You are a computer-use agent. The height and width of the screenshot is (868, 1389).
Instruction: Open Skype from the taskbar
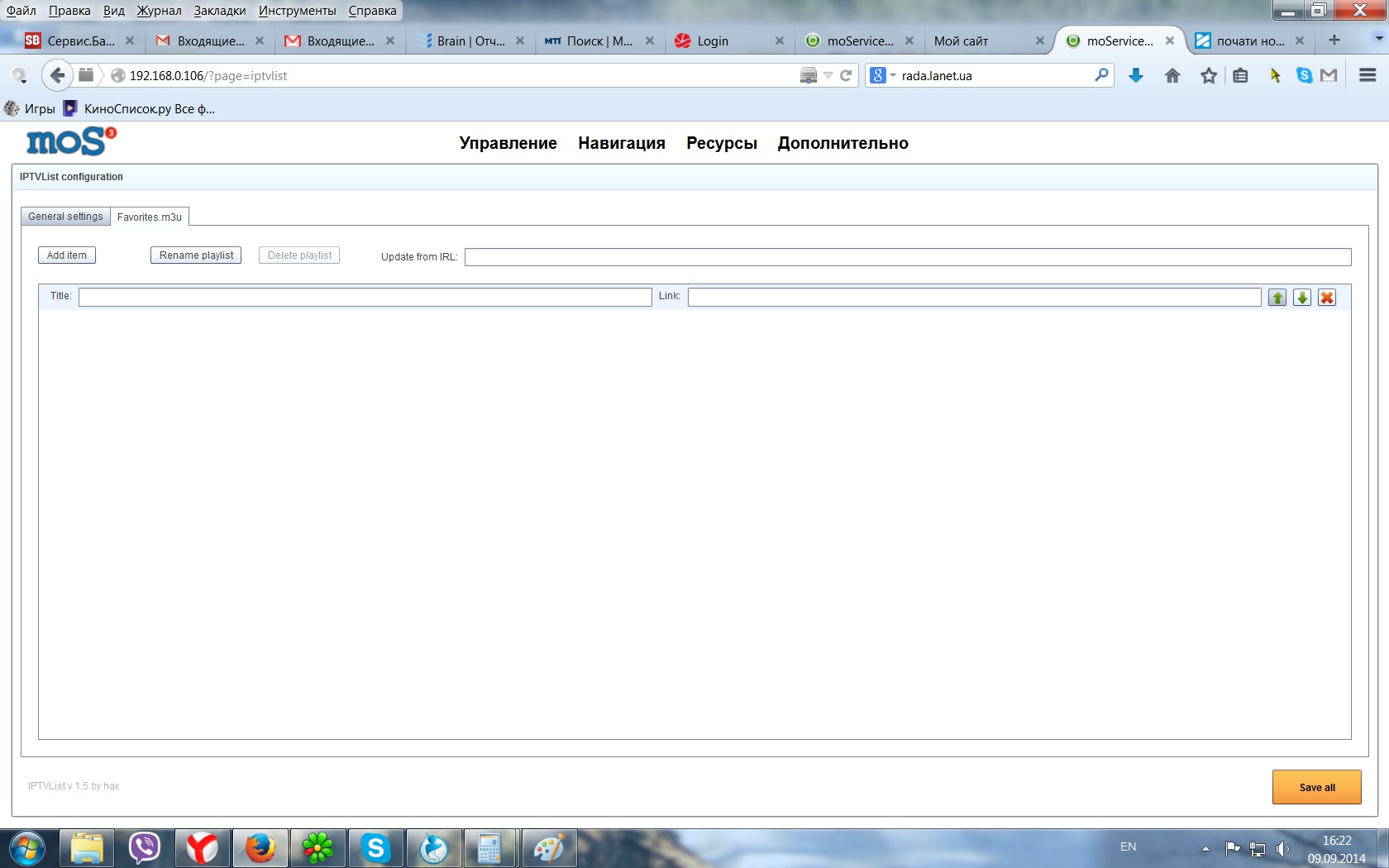375,848
